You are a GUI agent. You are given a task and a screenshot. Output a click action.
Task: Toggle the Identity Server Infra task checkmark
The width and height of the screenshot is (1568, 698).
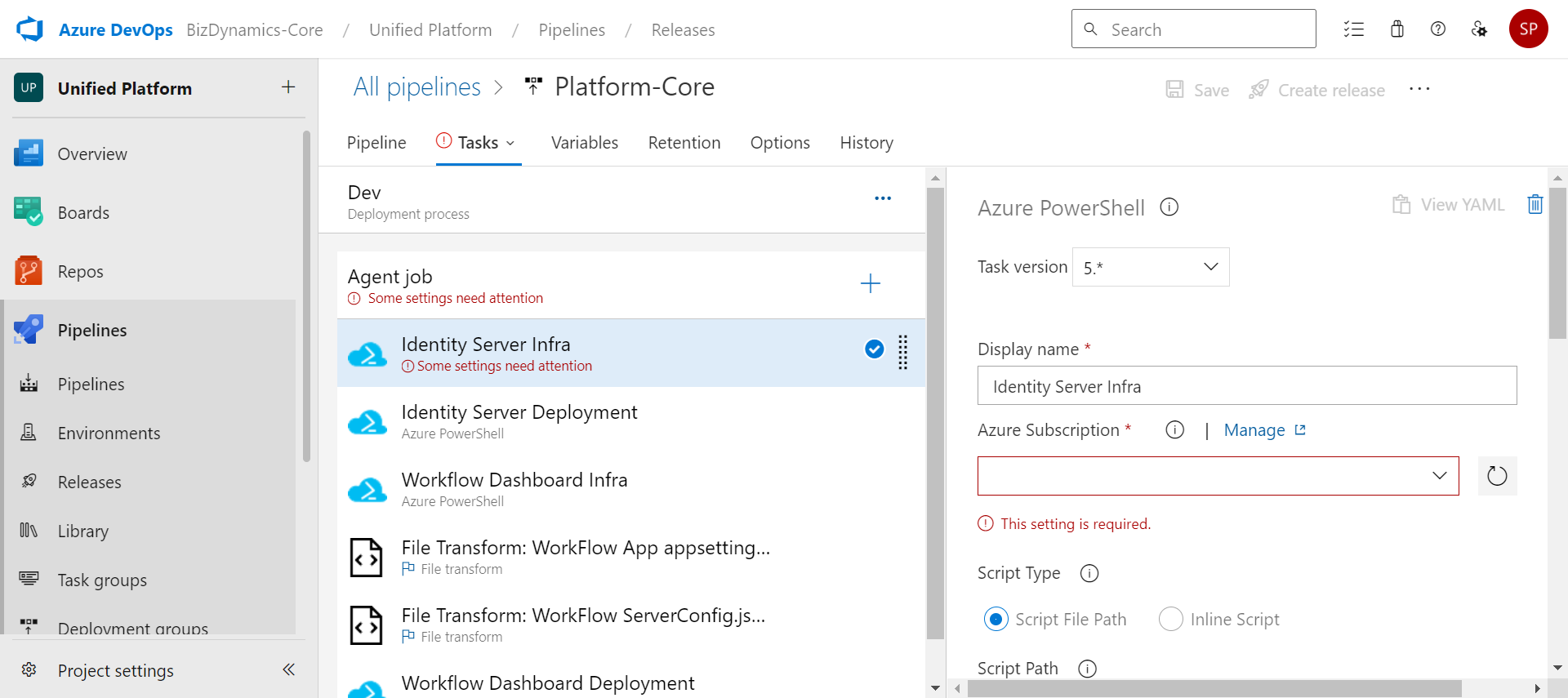coord(874,349)
